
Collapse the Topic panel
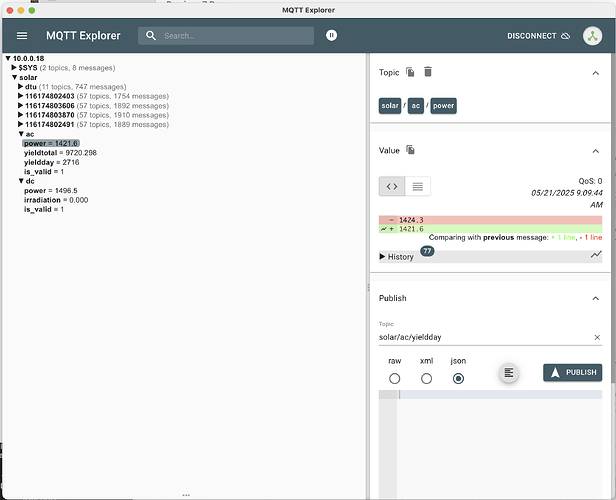(596, 73)
